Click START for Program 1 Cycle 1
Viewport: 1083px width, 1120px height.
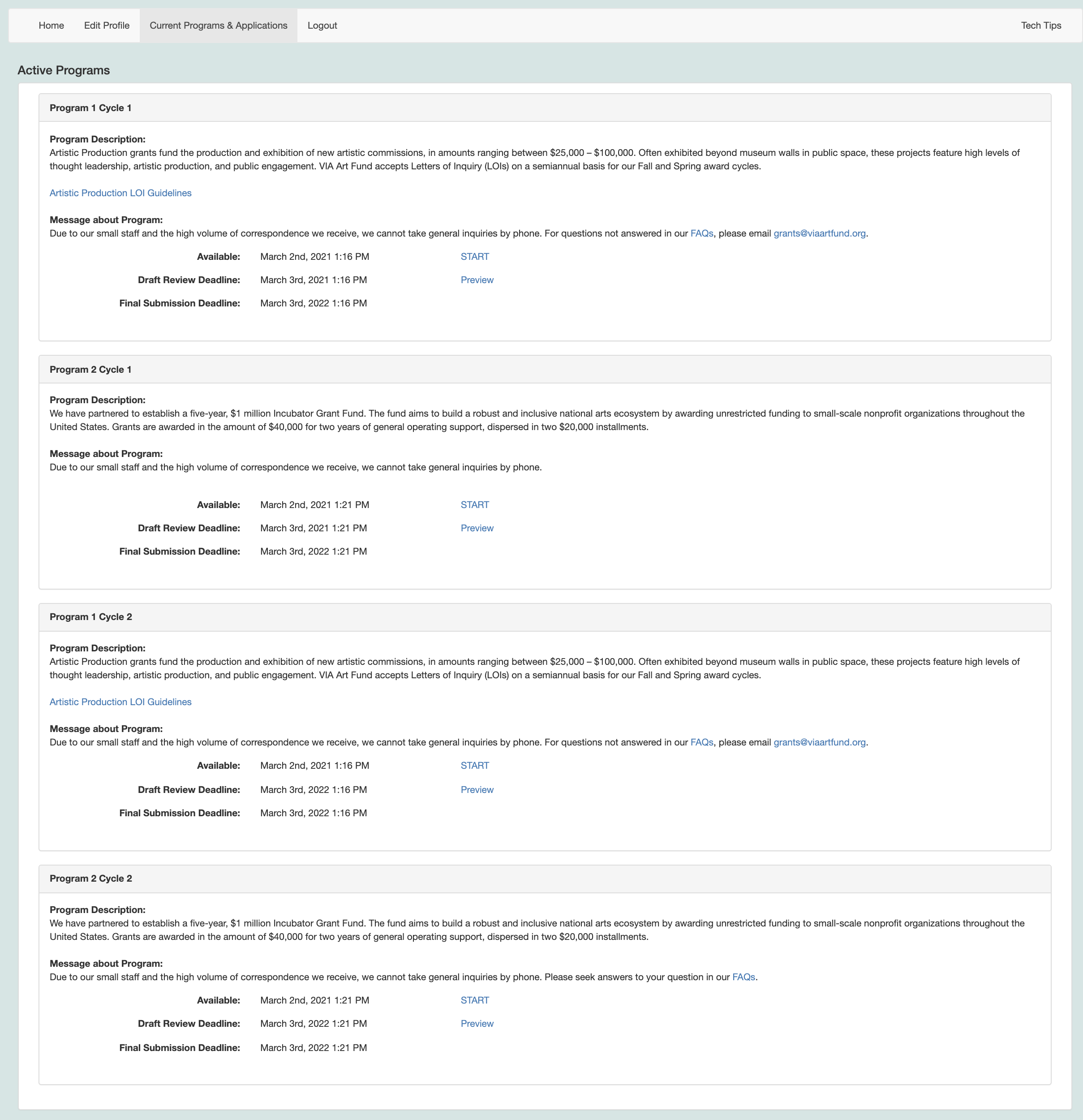point(475,257)
